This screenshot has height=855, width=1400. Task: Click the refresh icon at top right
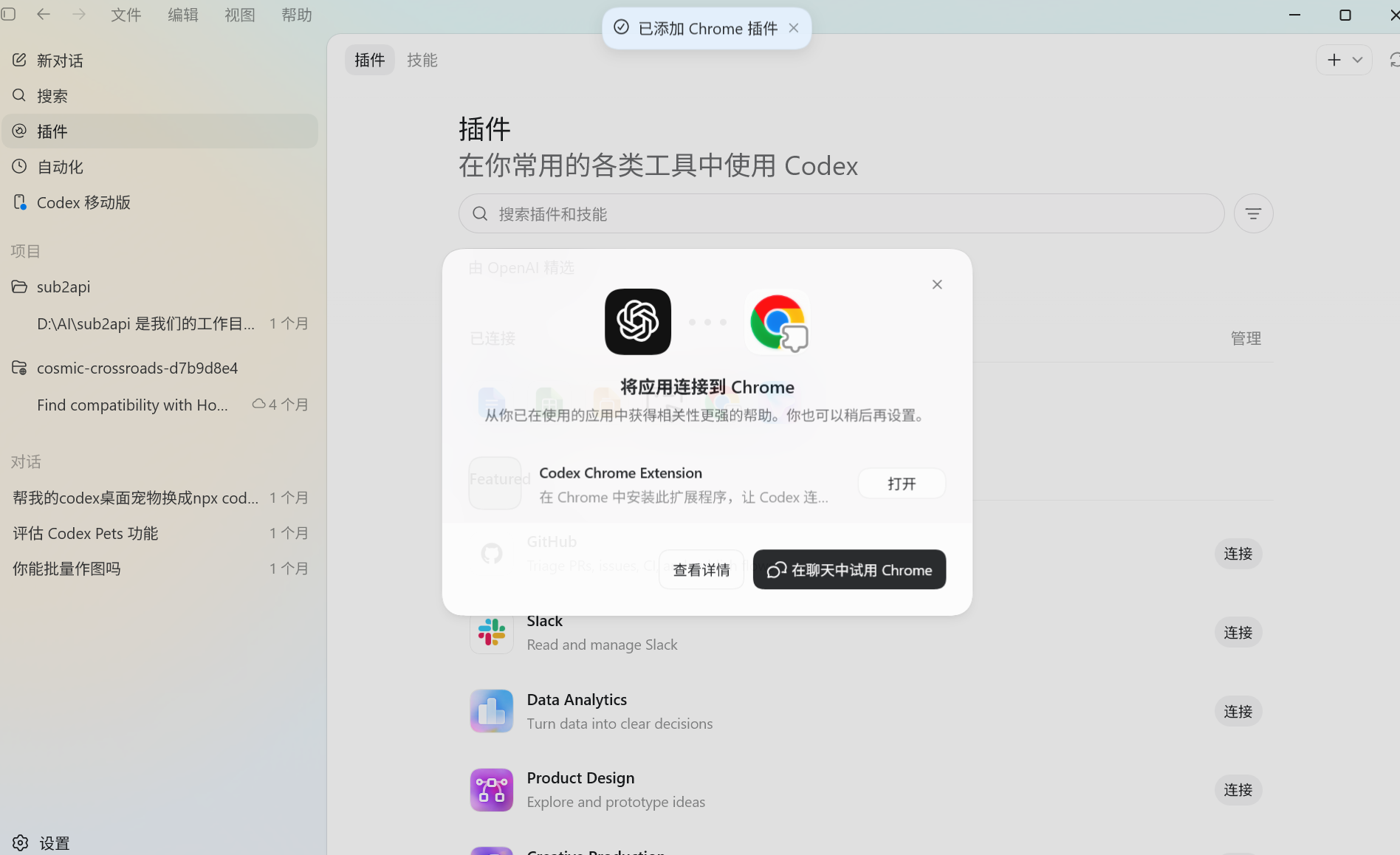pos(1393,60)
